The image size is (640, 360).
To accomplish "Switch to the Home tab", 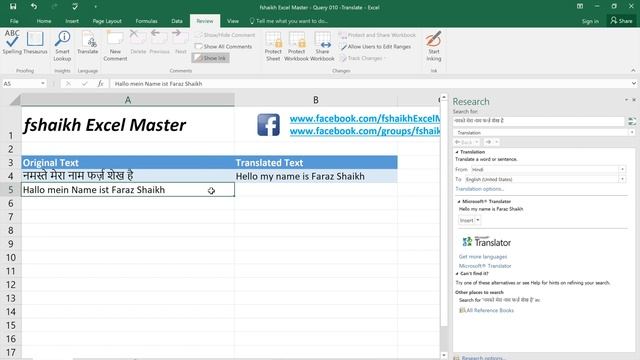I will (44, 21).
